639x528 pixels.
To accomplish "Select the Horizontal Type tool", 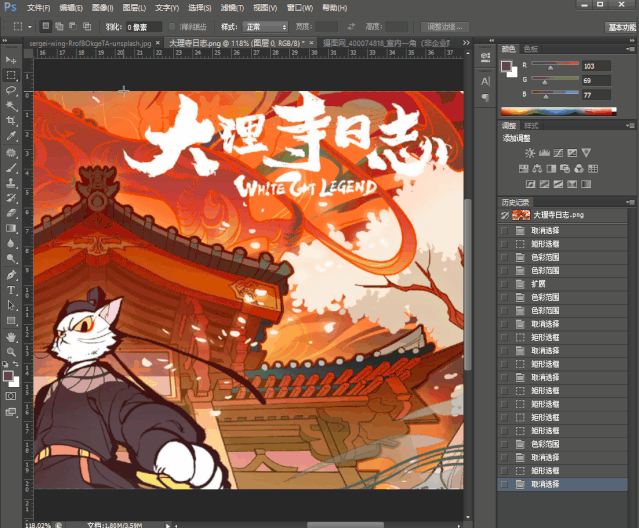I will 11,290.
